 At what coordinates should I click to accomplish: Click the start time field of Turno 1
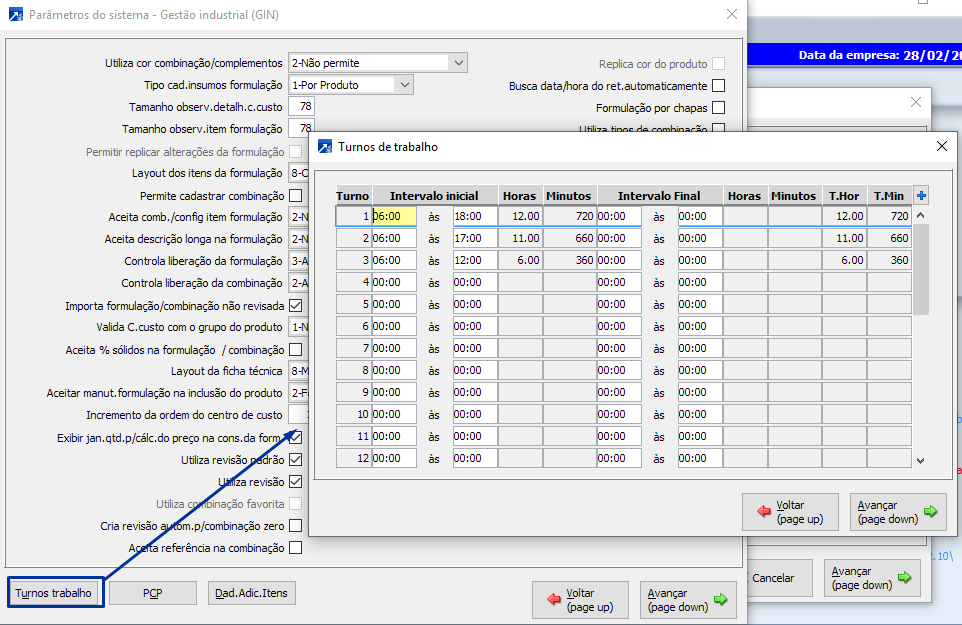tap(394, 216)
